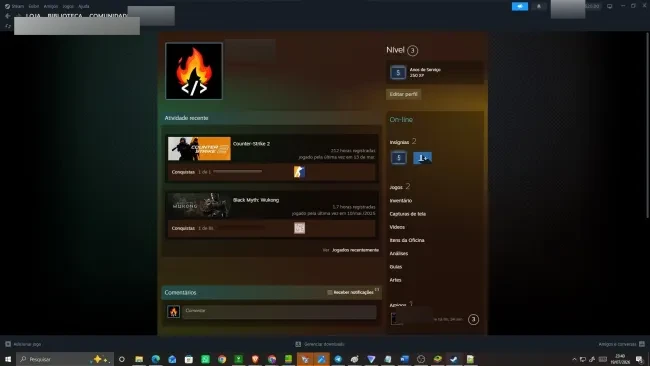This screenshot has width=650, height=366.
Task: Click the Editar perfil button
Action: pos(404,94)
